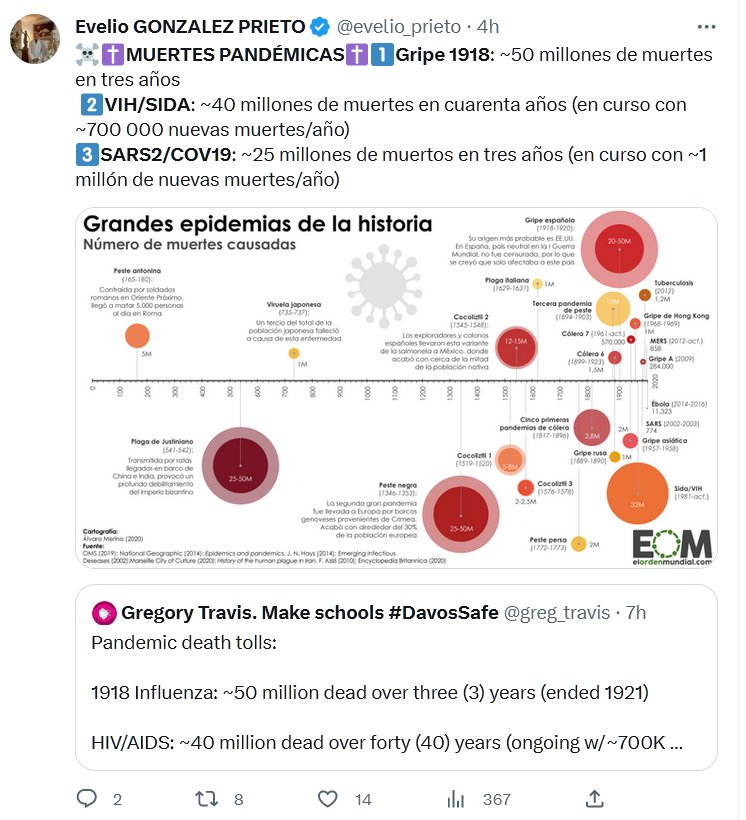Open the Grandes epidemias infographic image
Viewport: 746px width, 820px height.
point(396,388)
